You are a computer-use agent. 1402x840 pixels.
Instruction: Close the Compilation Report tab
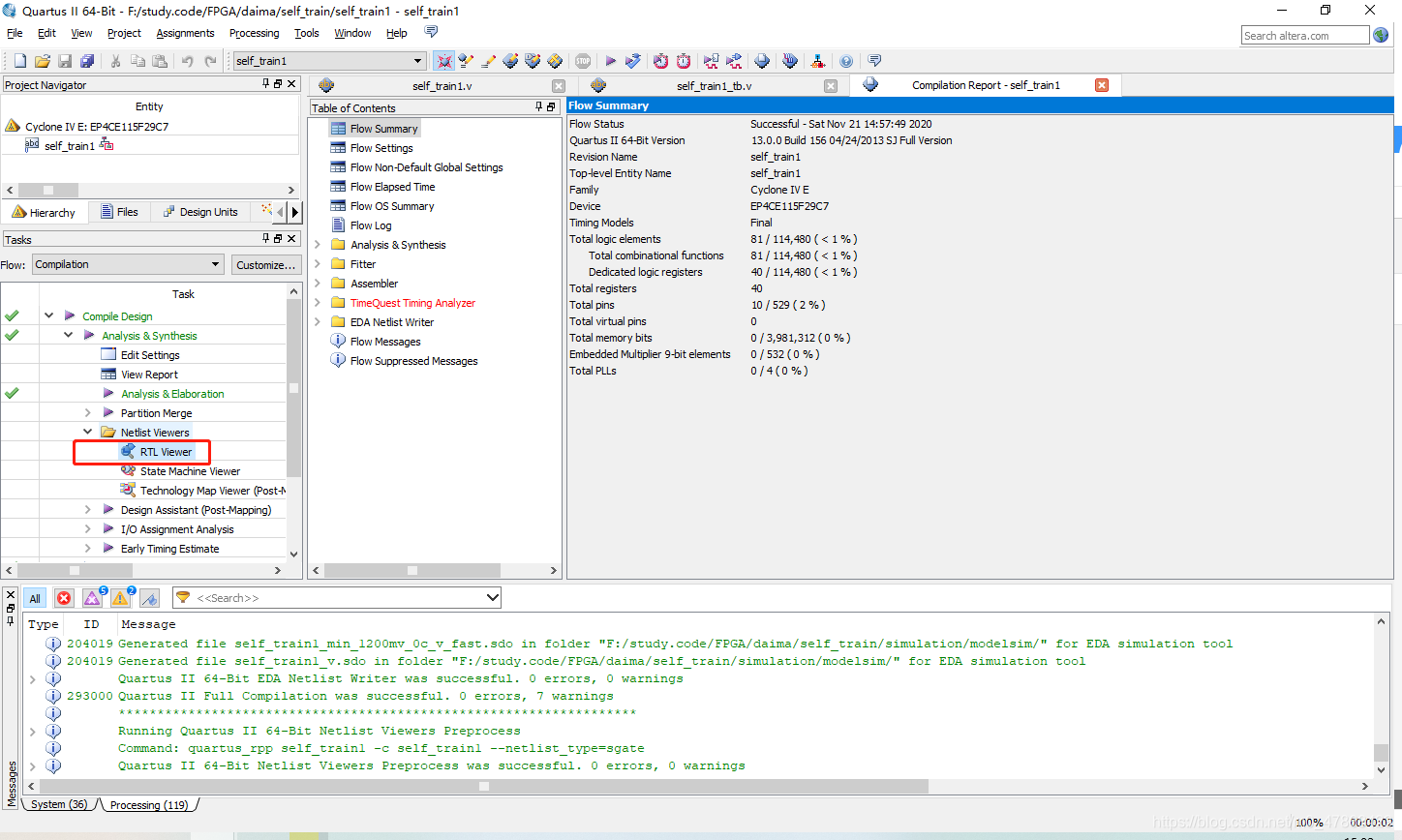pyautogui.click(x=1102, y=85)
